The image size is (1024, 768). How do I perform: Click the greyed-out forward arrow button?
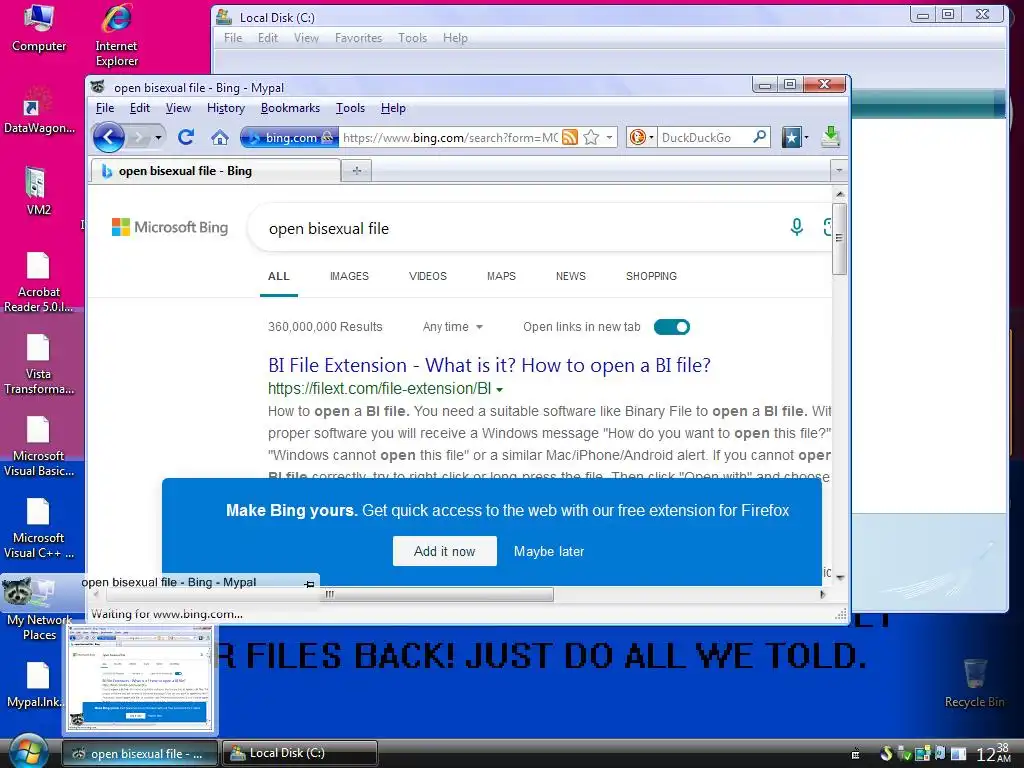click(x=138, y=137)
